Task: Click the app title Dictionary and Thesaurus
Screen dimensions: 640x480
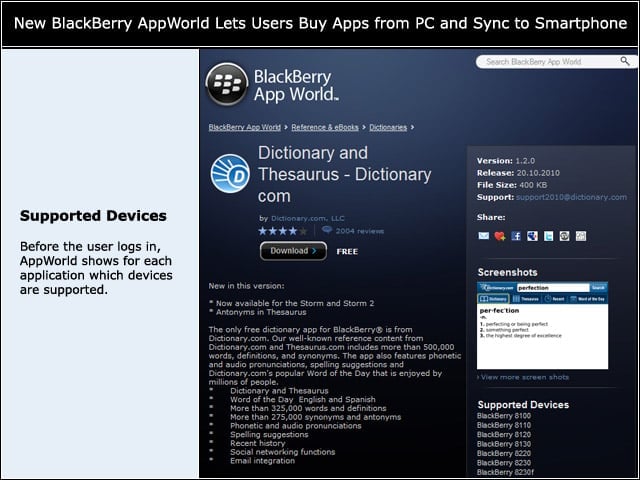Action: click(x=344, y=174)
